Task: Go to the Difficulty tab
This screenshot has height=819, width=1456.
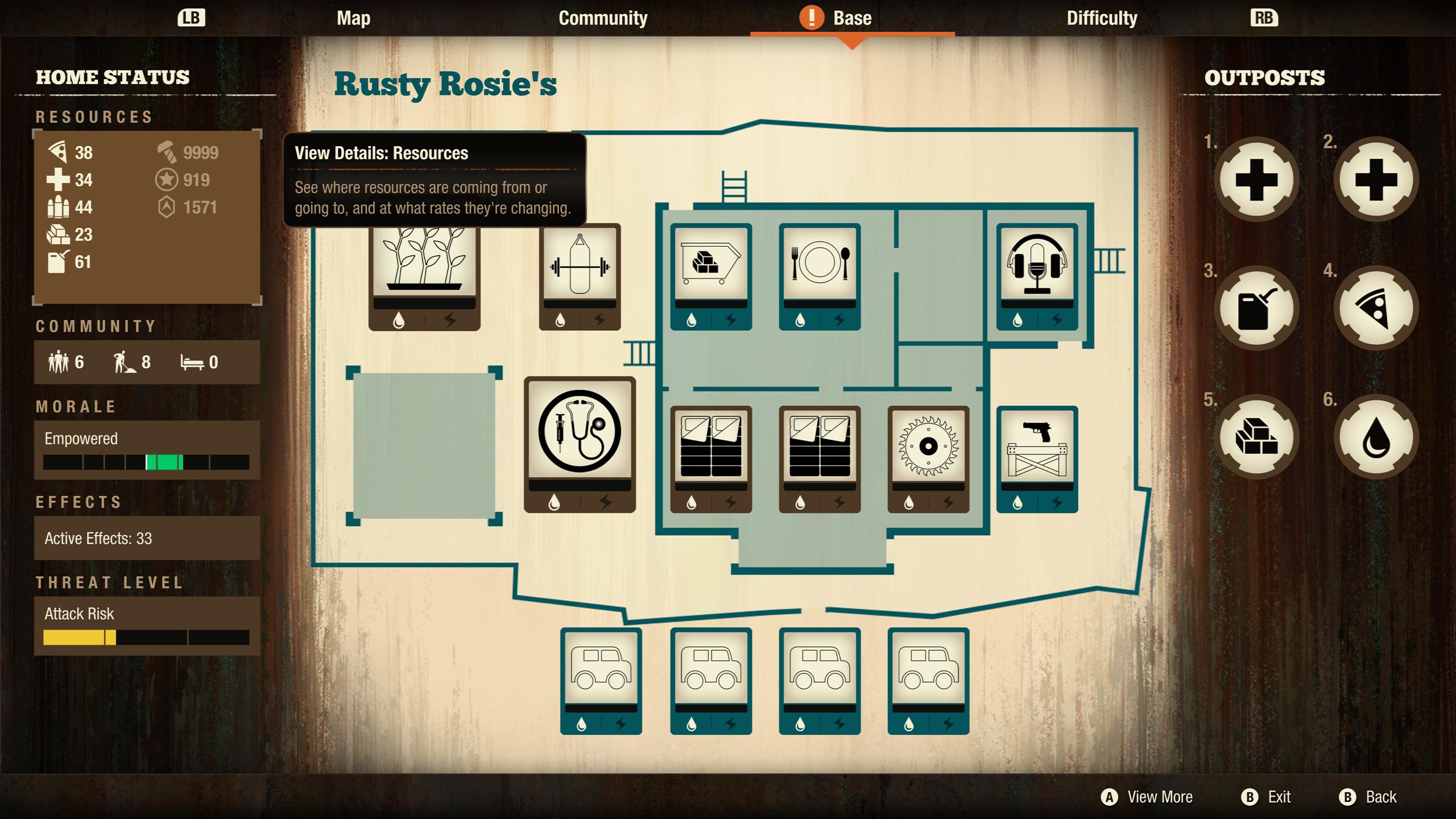Action: 1102,18
